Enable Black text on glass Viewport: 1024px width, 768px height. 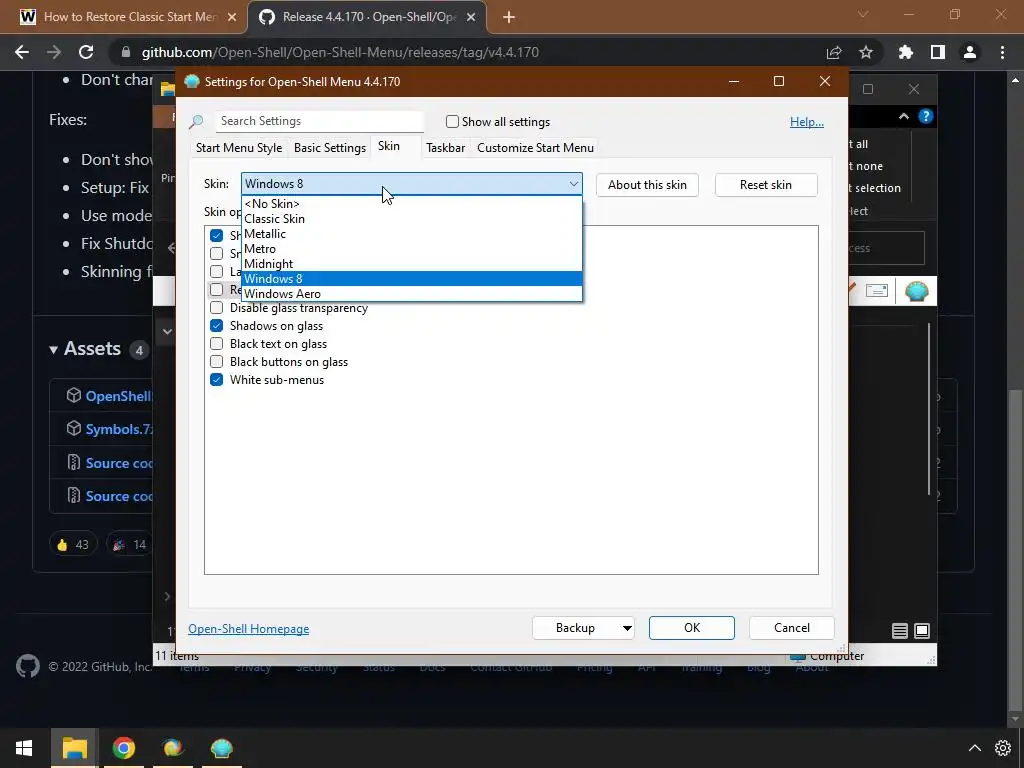point(216,344)
